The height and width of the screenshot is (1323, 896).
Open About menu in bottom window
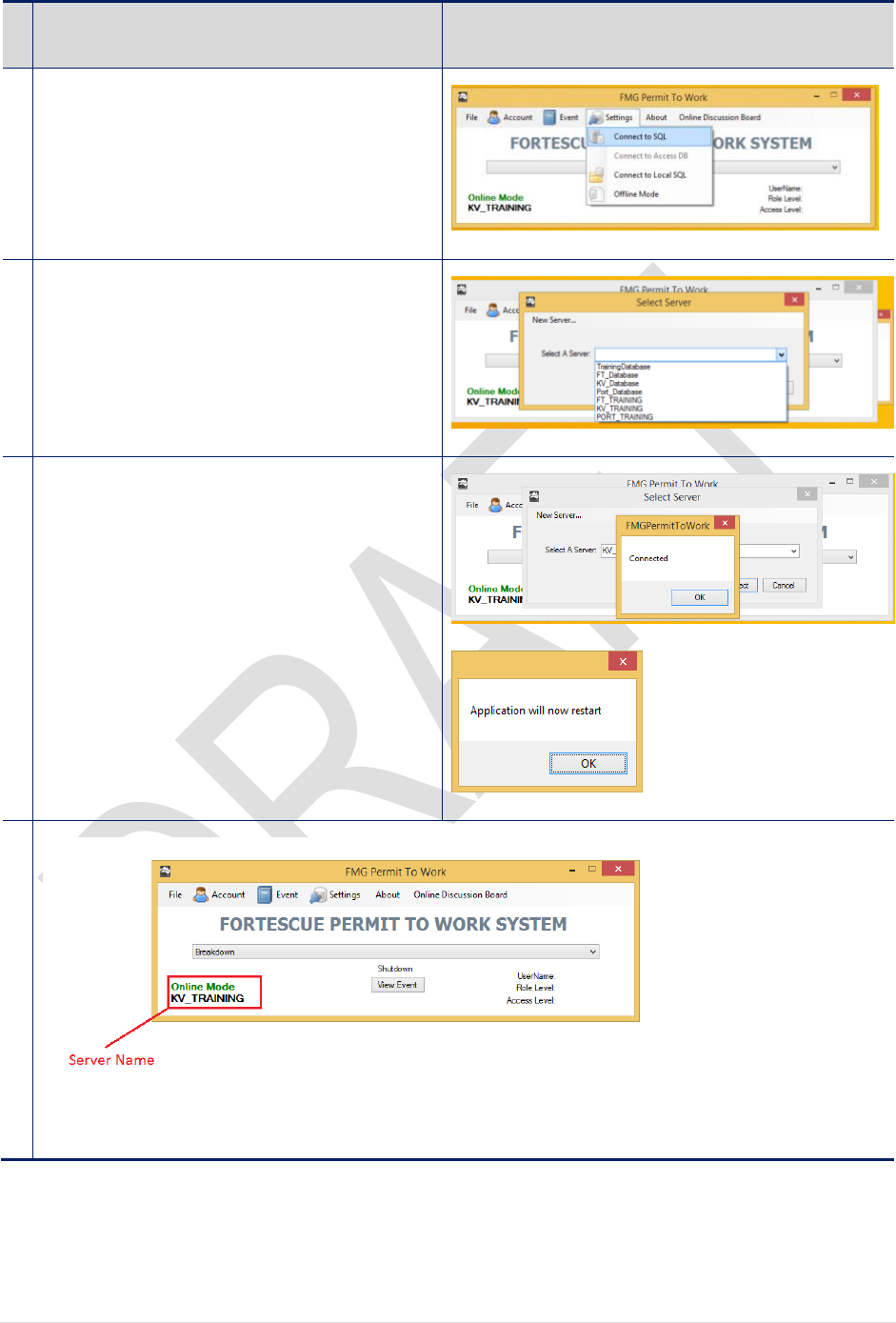click(x=388, y=895)
